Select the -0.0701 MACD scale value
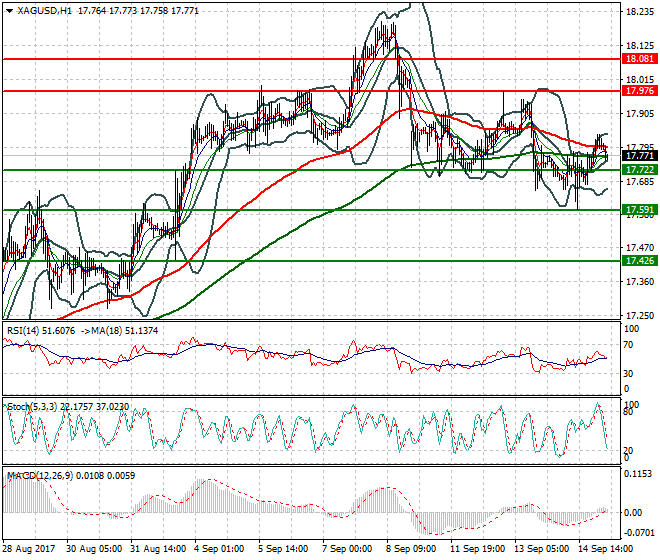The width and height of the screenshot is (660, 560). tap(639, 533)
